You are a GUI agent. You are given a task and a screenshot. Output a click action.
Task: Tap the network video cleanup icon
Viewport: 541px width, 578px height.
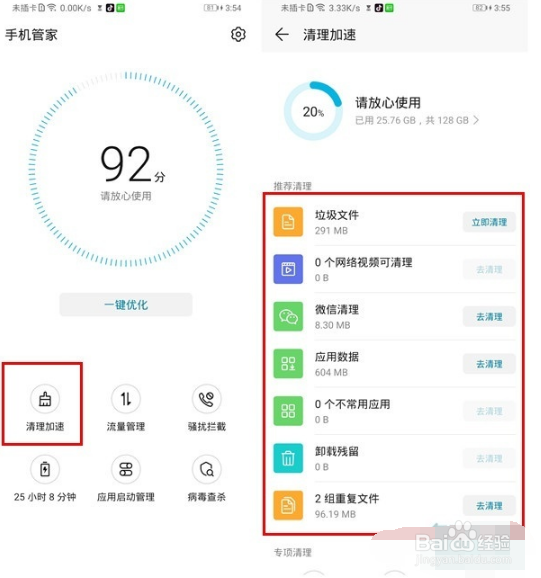(288, 269)
